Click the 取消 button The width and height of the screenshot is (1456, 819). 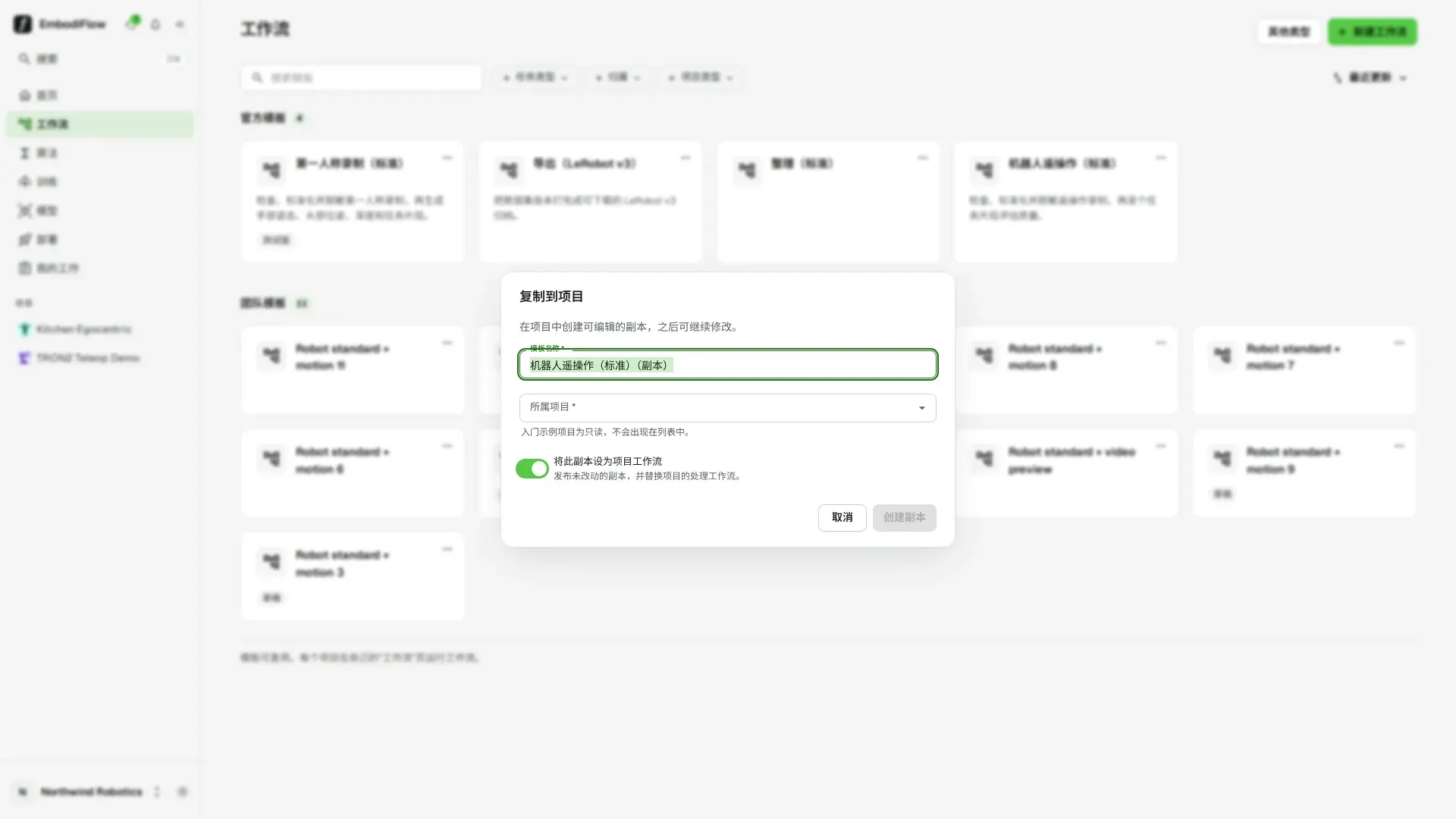click(842, 518)
